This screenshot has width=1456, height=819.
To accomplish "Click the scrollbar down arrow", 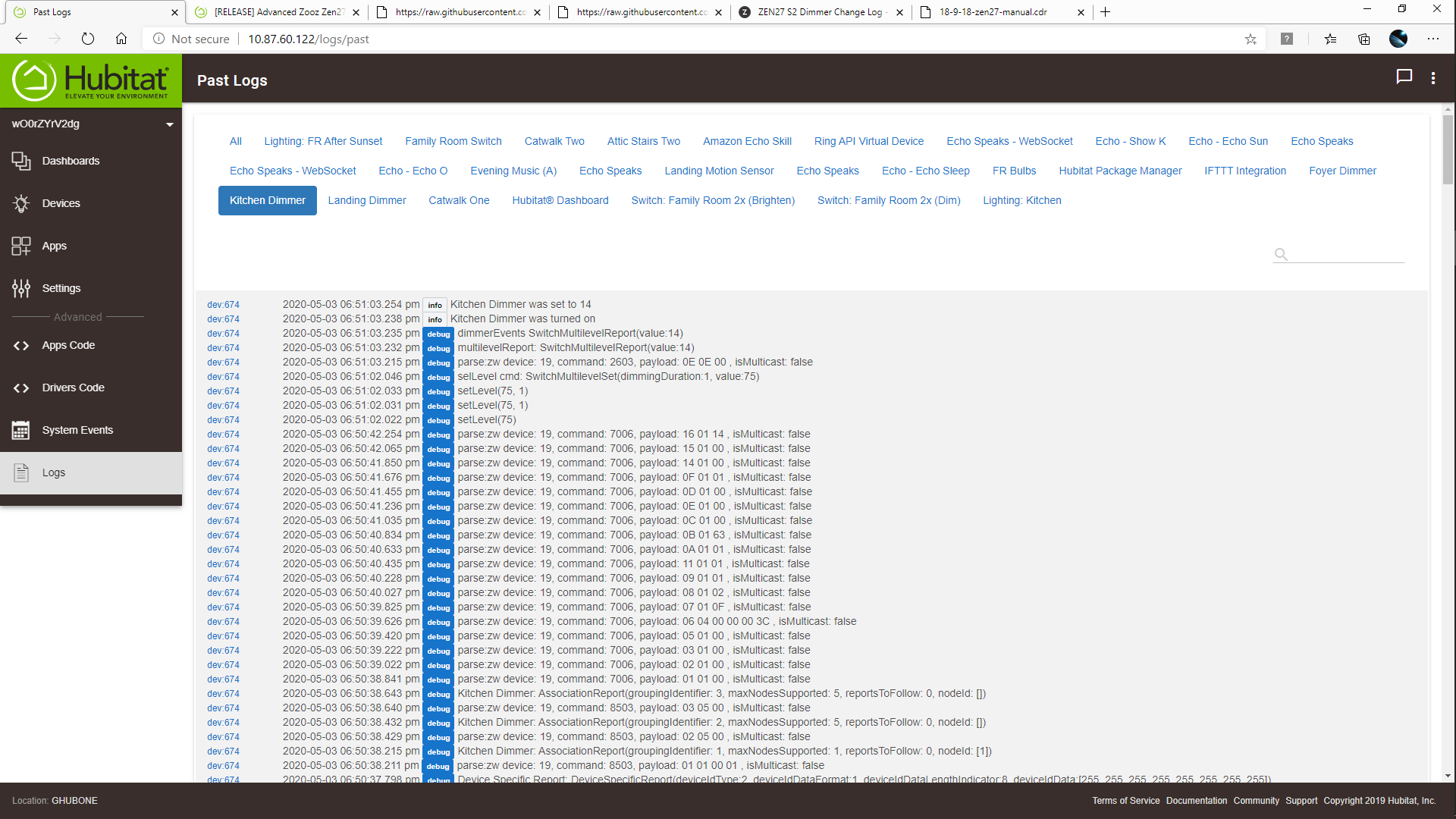I will tap(1448, 776).
